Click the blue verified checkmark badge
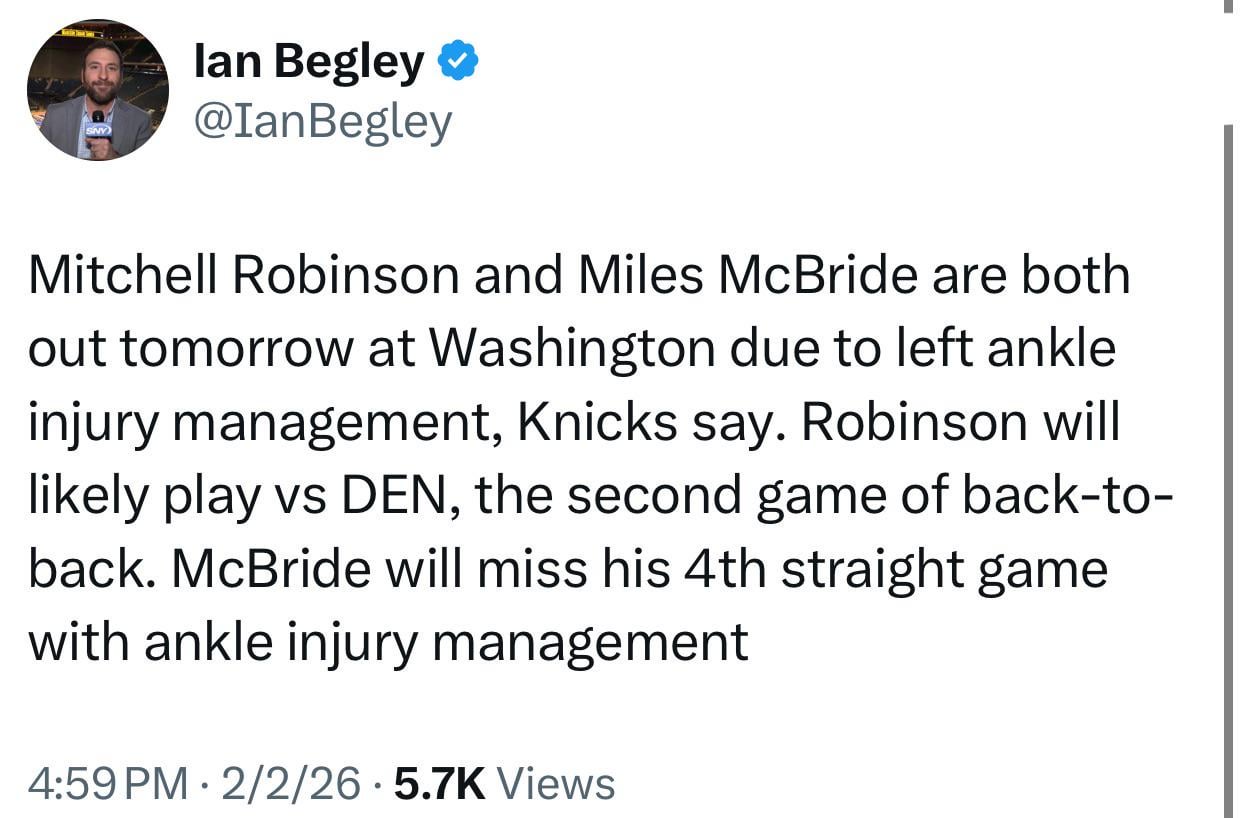 [459, 63]
